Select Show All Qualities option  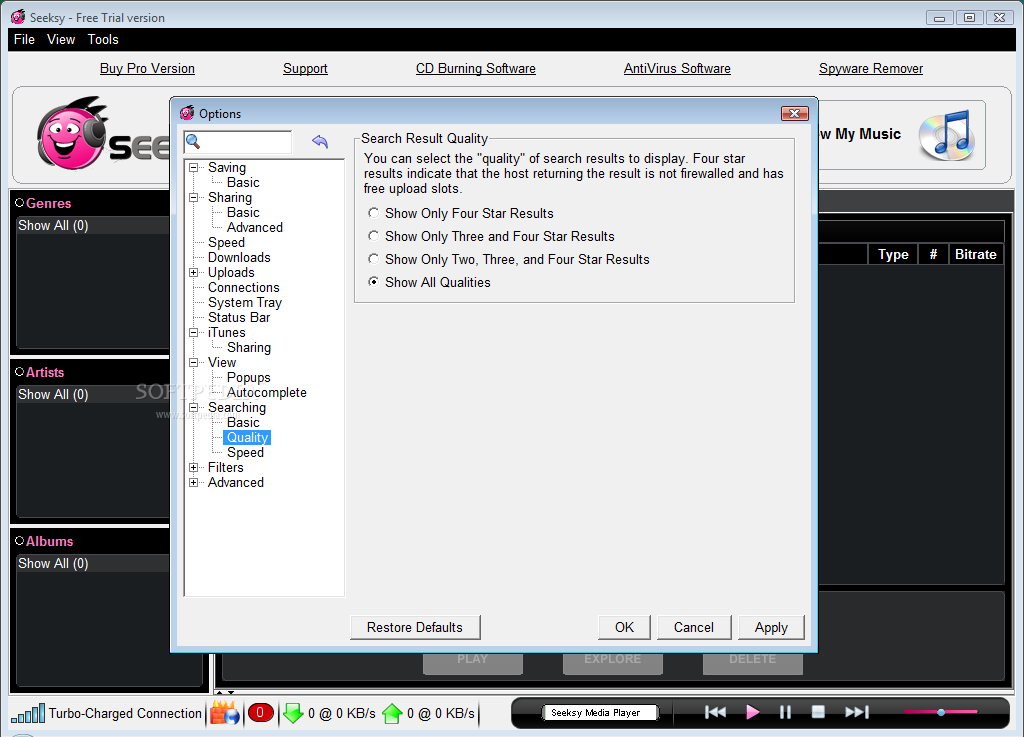(374, 281)
